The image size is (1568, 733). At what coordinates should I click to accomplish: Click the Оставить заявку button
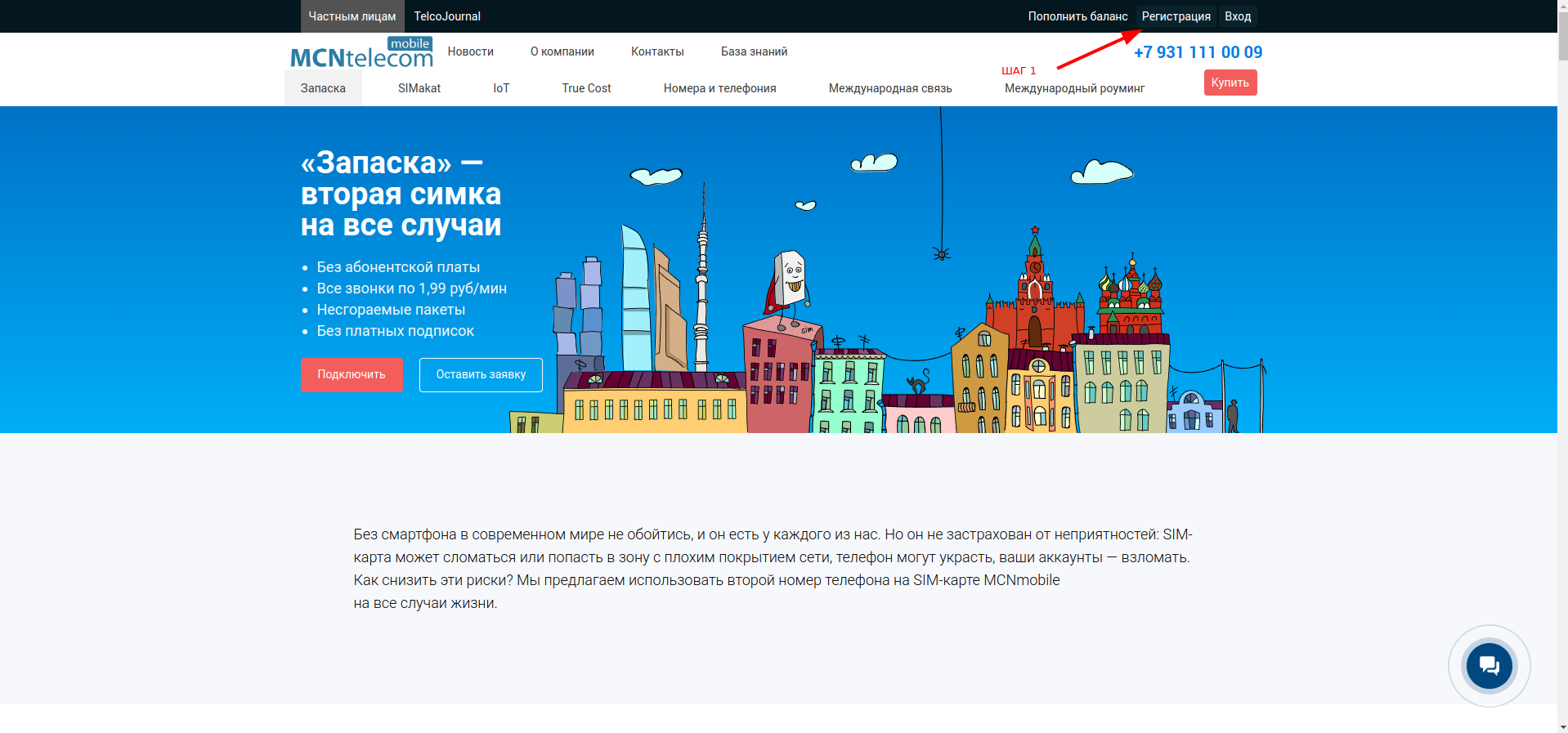[481, 375]
